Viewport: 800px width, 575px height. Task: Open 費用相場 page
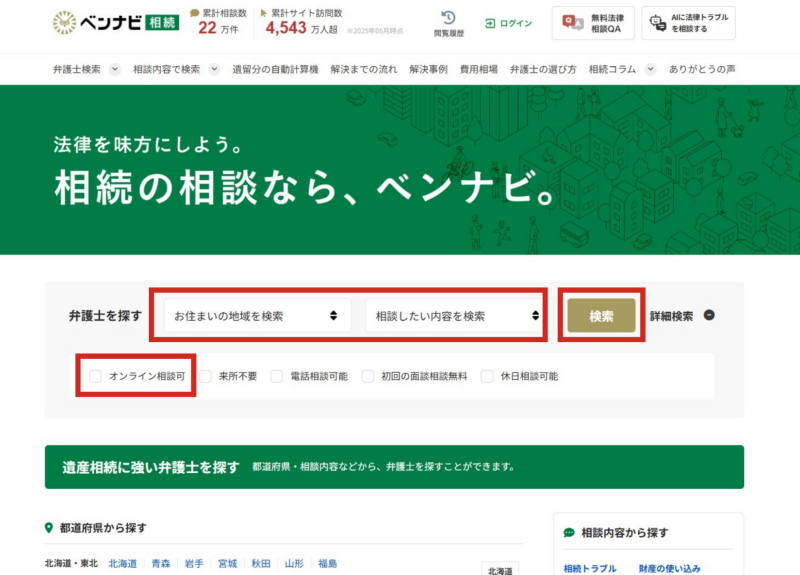click(x=479, y=69)
